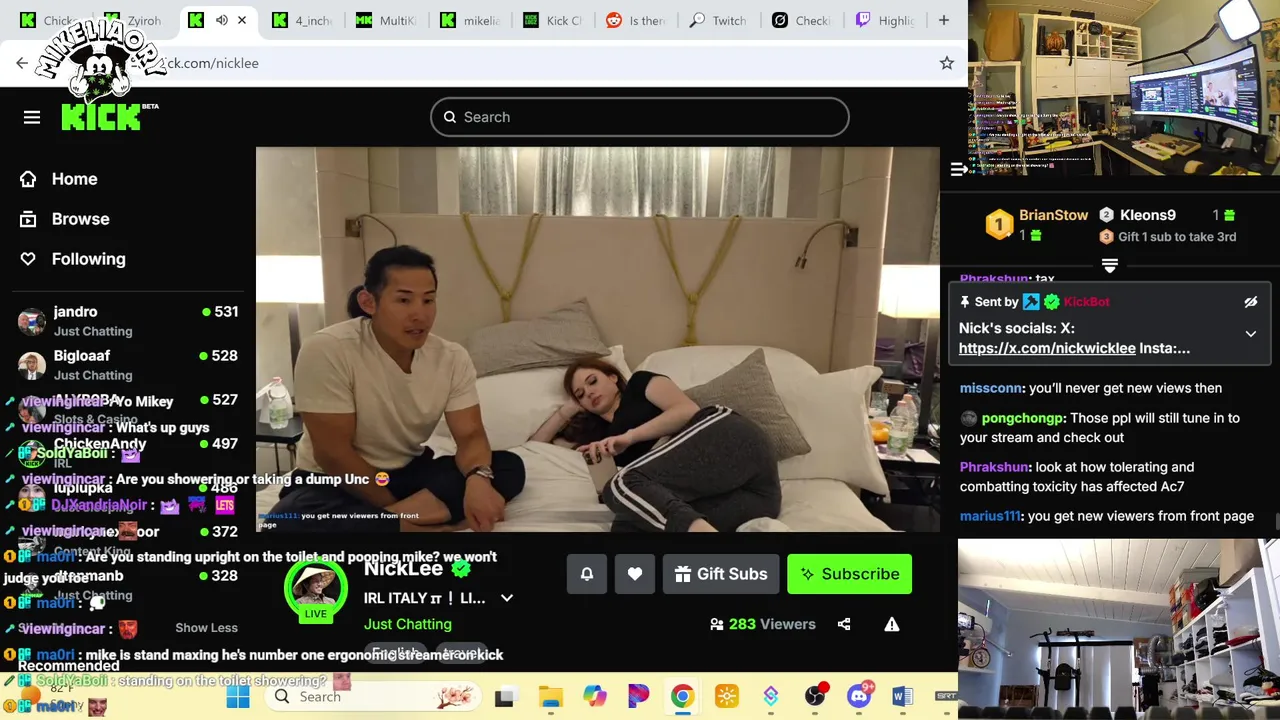Click the NickLee stream video player

tap(598, 340)
